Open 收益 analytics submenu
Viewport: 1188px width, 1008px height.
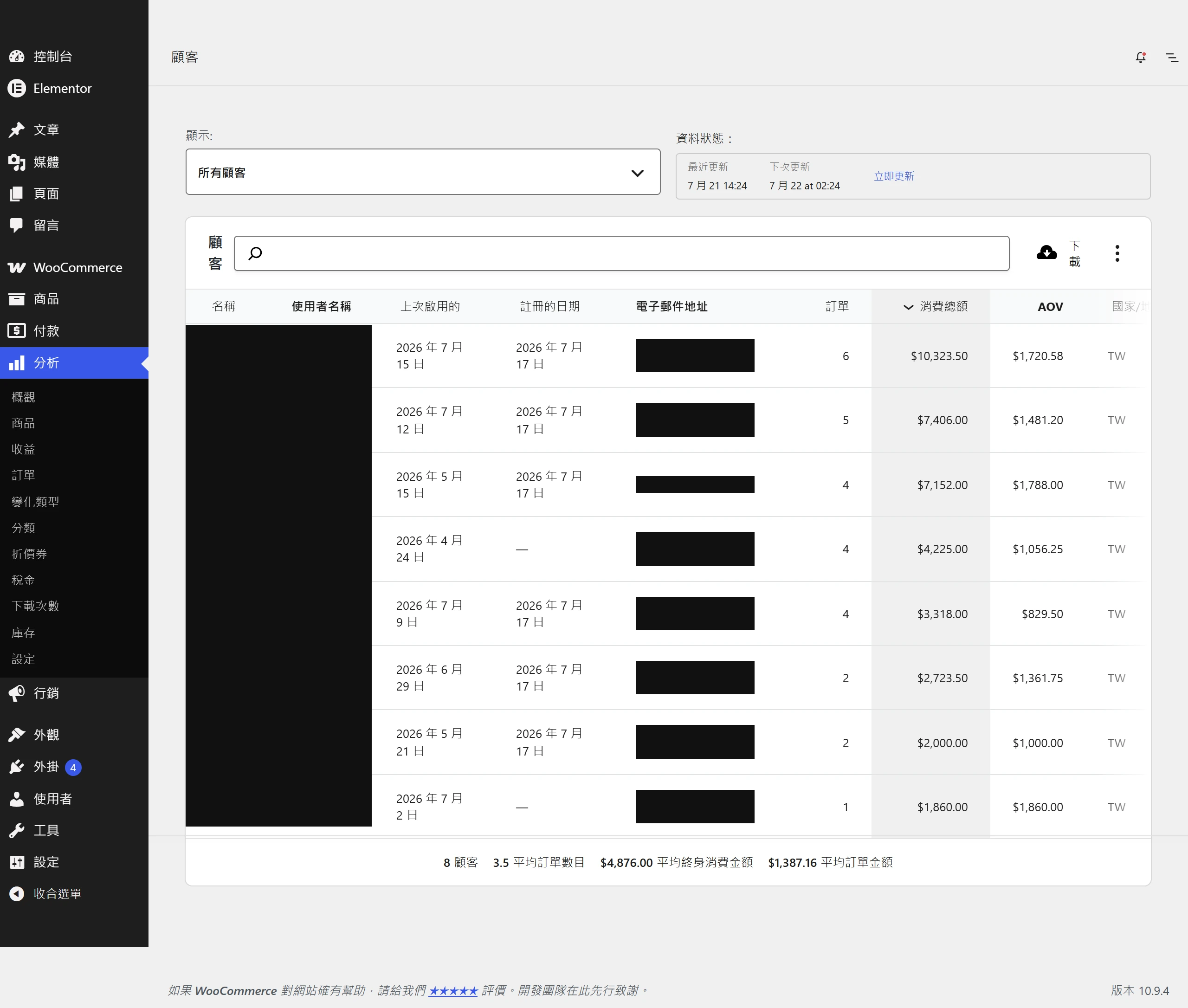pos(23,449)
